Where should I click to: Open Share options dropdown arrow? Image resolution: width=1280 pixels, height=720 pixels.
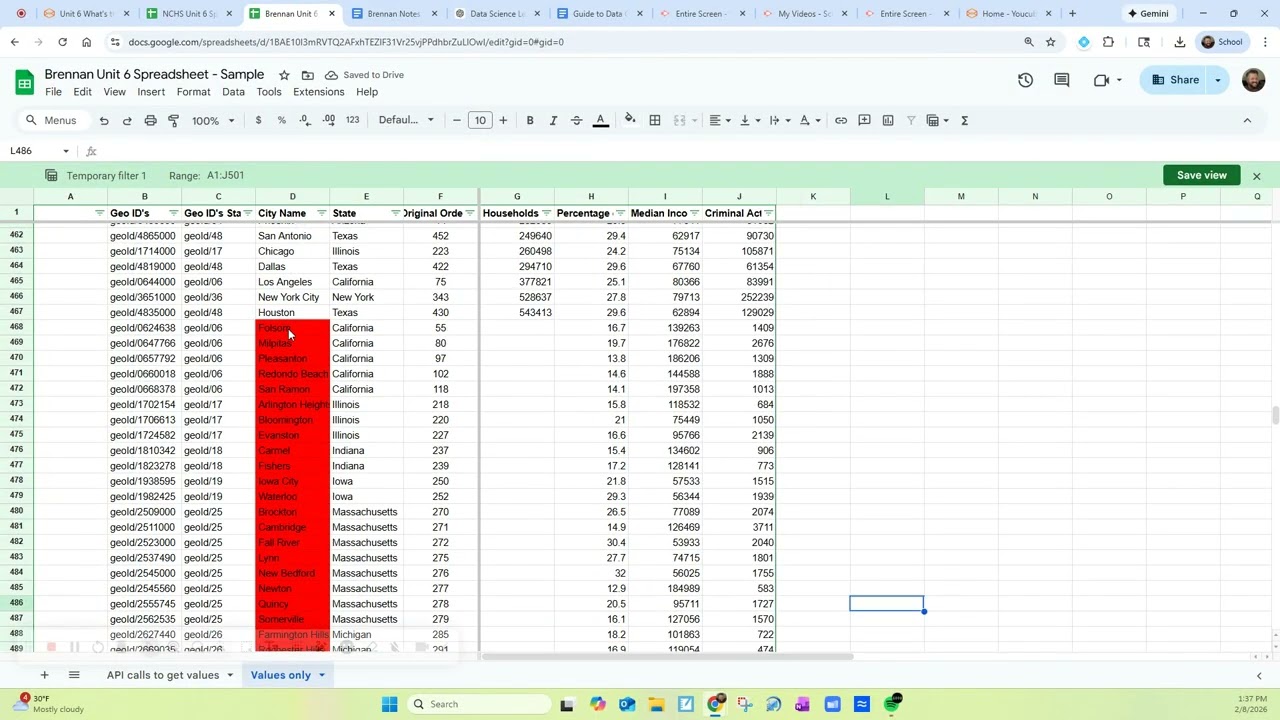pos(1217,80)
